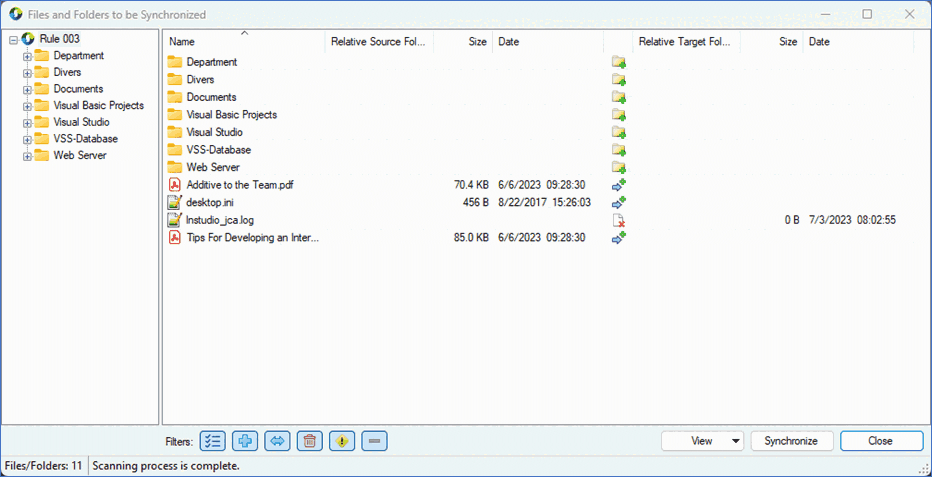
Task: Click the add-folder action icon for Documents row
Action: tap(619, 97)
